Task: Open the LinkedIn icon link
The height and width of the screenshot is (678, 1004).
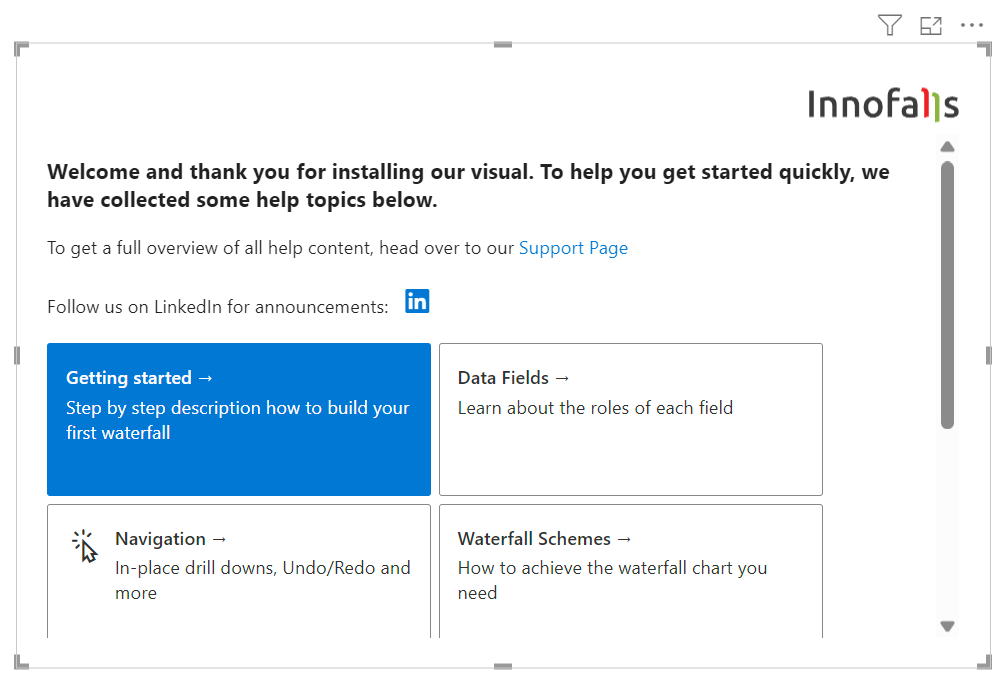Action: pyautogui.click(x=417, y=301)
